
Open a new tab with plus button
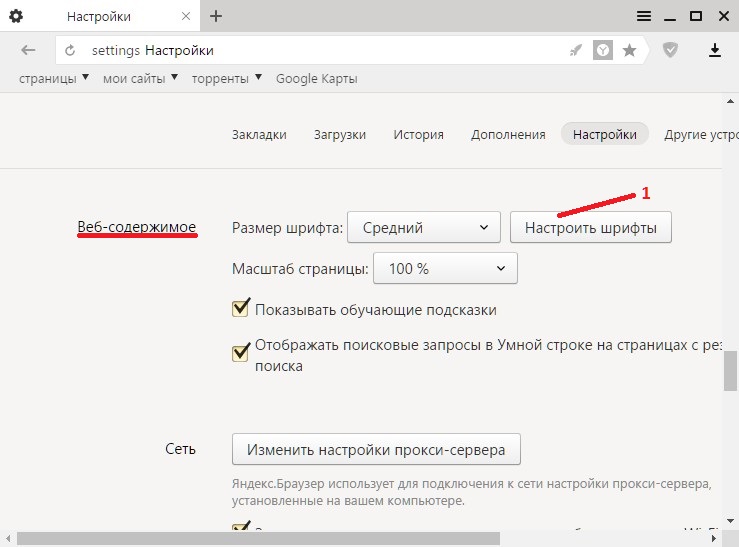coord(216,16)
